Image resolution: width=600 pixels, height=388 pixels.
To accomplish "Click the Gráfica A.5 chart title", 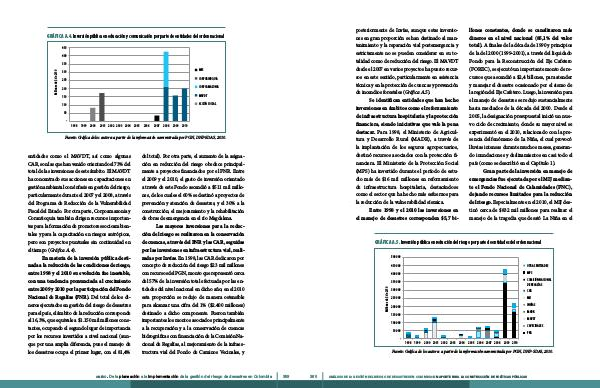I will click(458, 242).
